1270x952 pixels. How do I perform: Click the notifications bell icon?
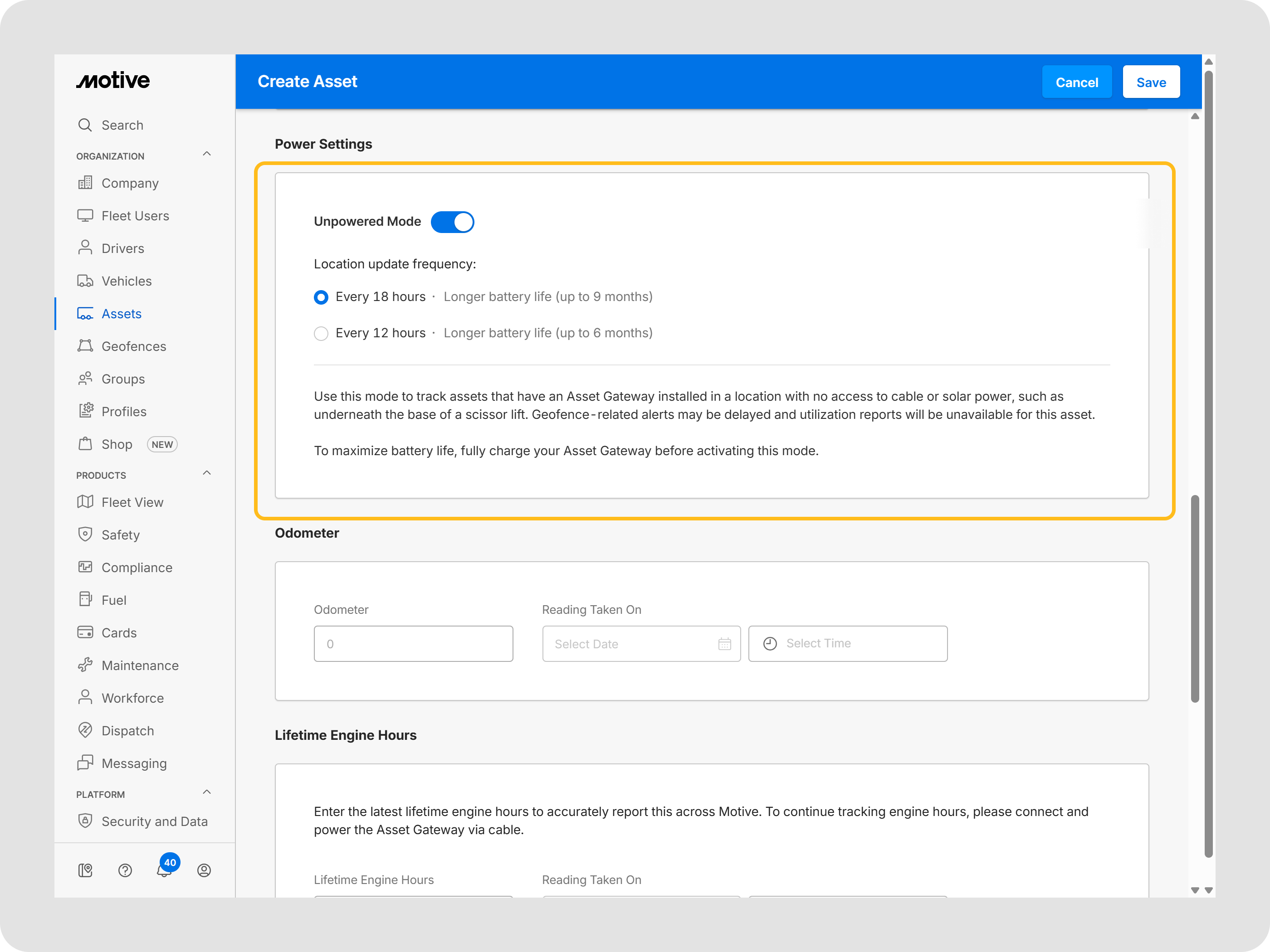coord(164,870)
